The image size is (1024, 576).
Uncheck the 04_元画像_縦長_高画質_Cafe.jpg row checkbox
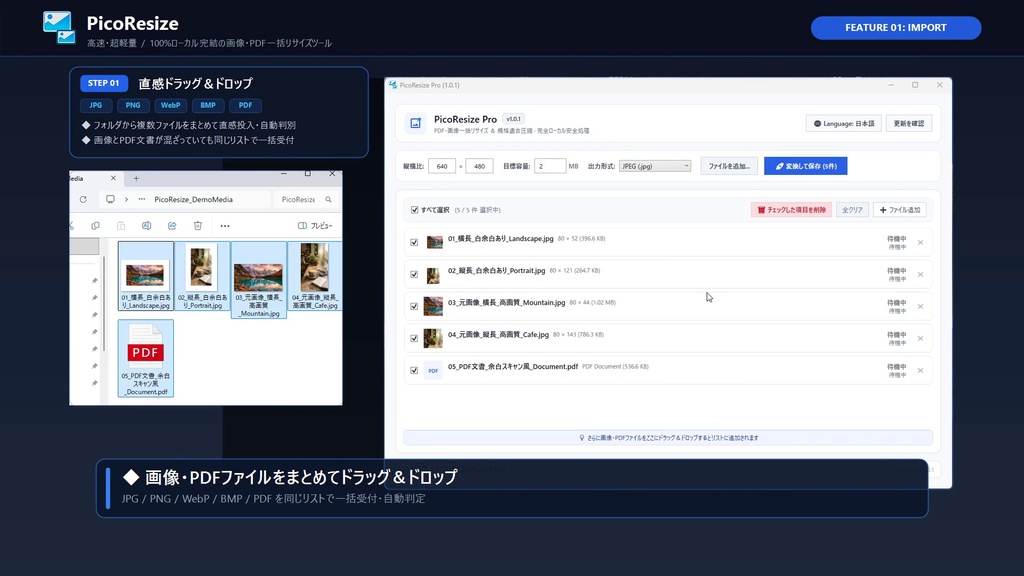pyautogui.click(x=414, y=338)
